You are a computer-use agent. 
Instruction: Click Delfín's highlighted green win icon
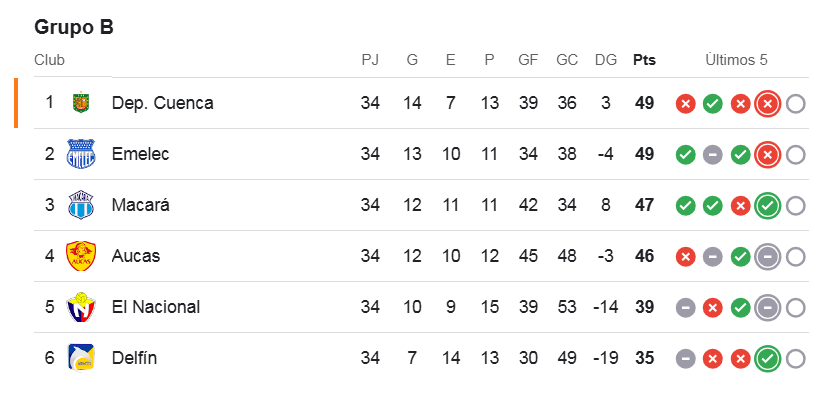pyautogui.click(x=768, y=358)
